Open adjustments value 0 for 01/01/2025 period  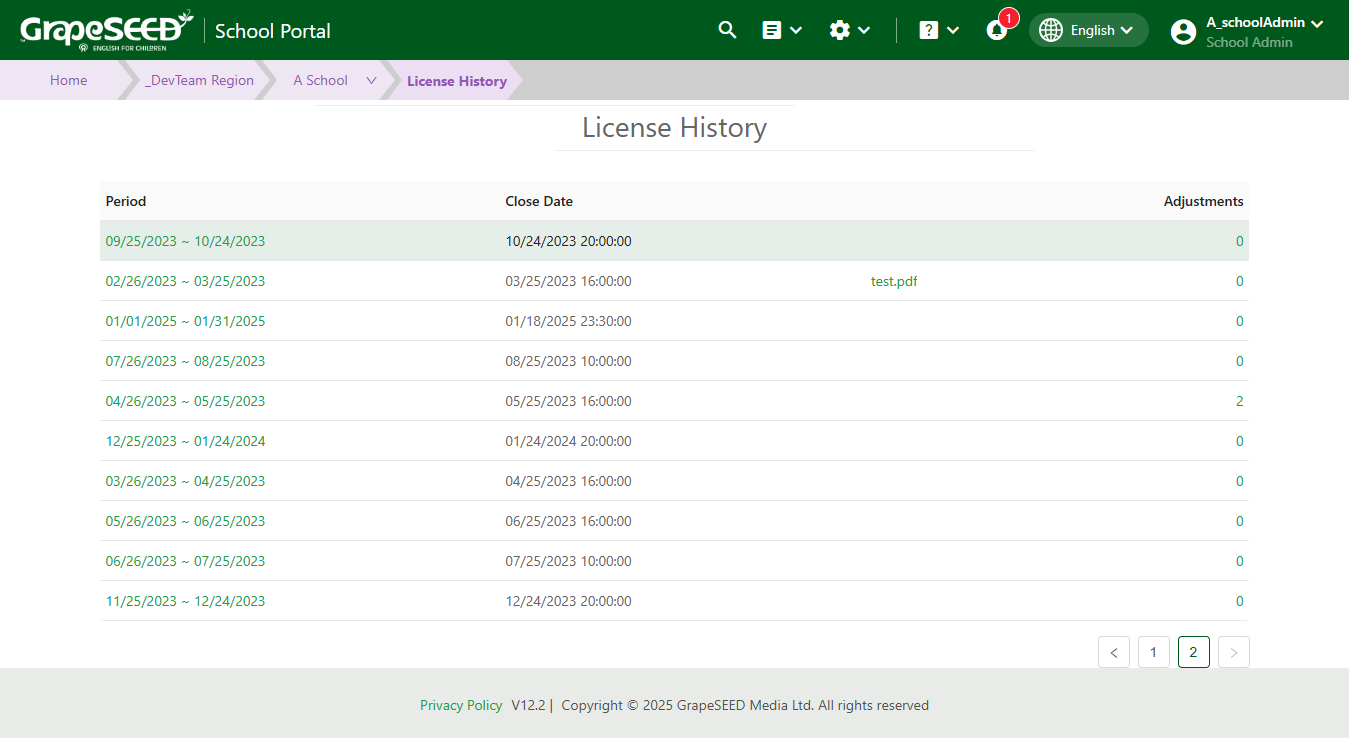coord(1240,321)
